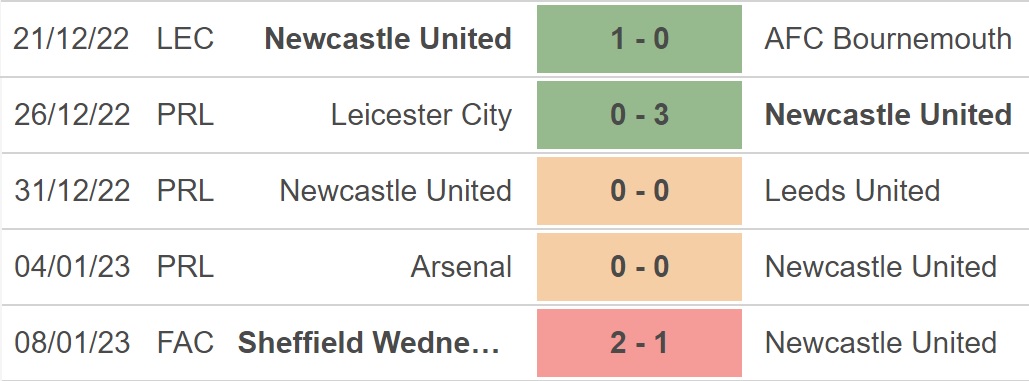Open the 0 - 3 score box
The image size is (1029, 381).
(x=639, y=115)
